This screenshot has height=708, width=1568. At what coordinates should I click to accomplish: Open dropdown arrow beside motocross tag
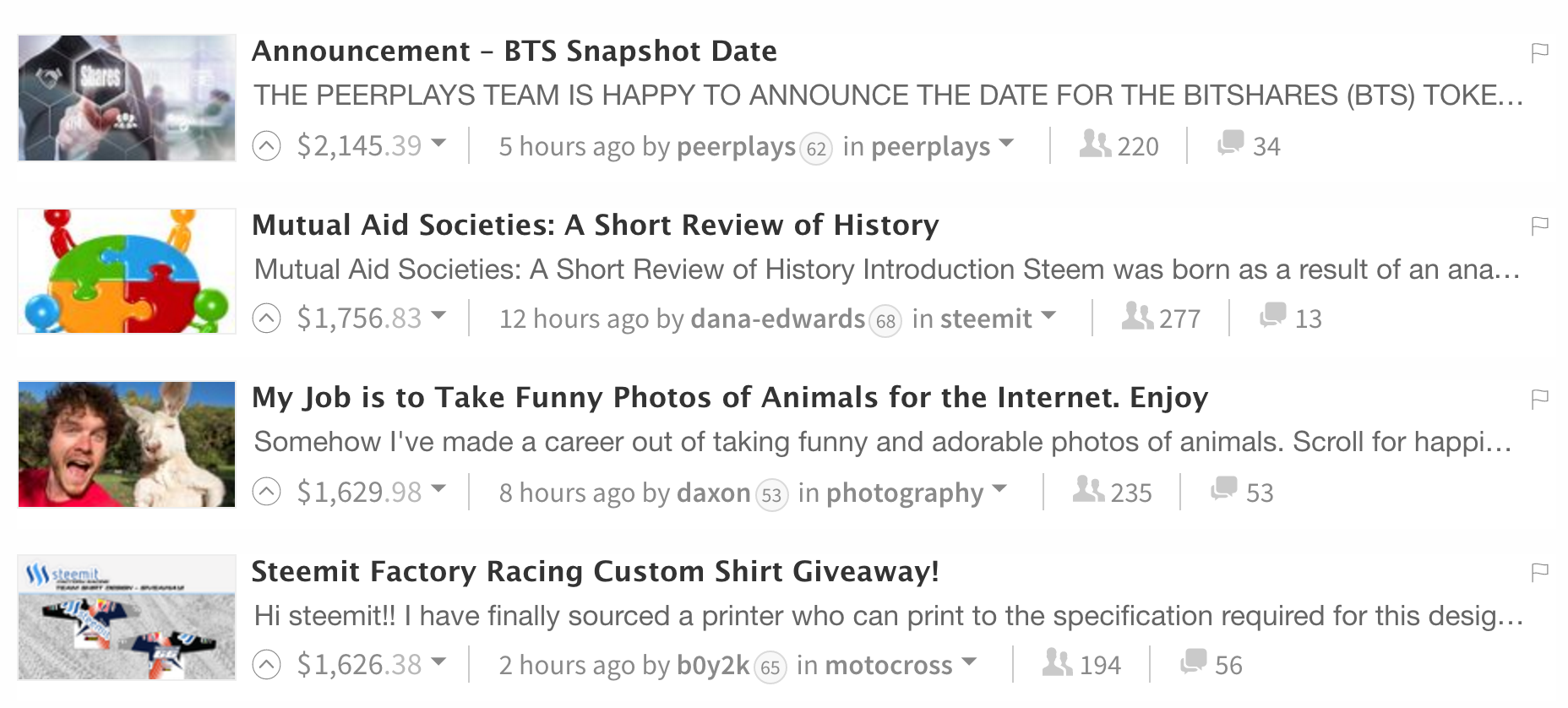click(969, 662)
